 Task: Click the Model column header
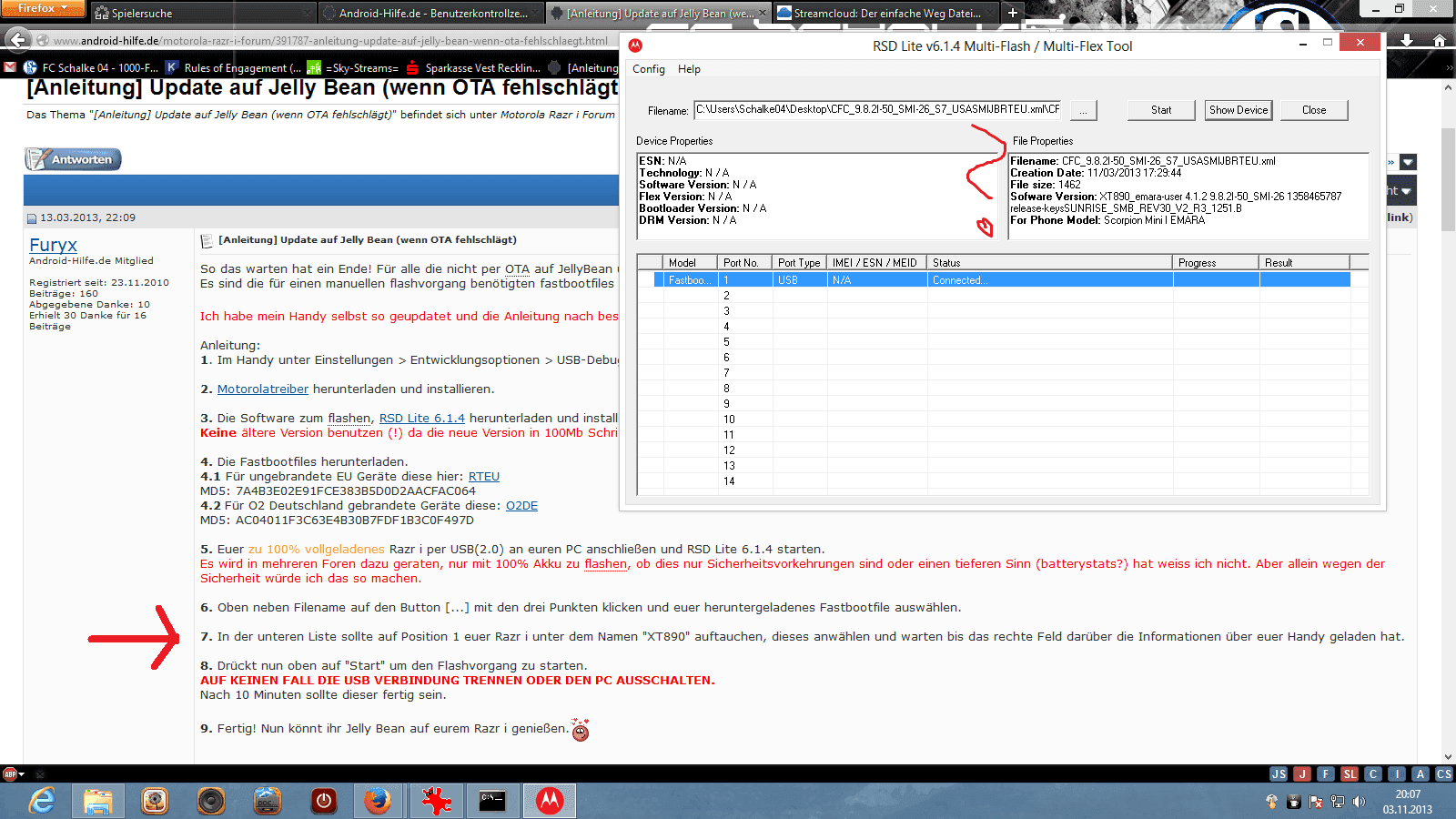pyautogui.click(x=690, y=262)
